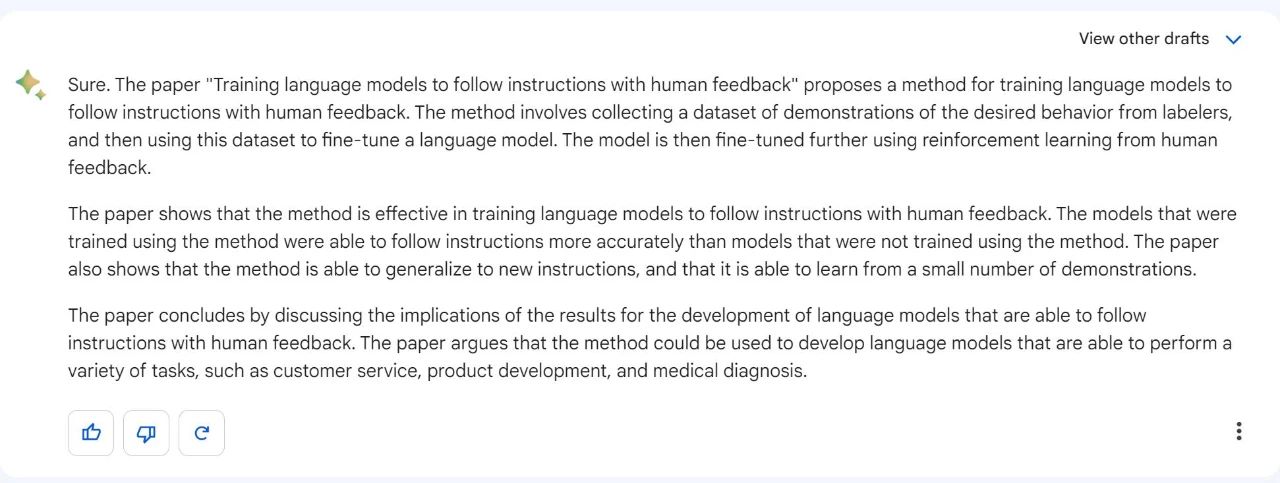
Task: Click the paragraph starting 'The paper shows'
Action: [x=652, y=241]
